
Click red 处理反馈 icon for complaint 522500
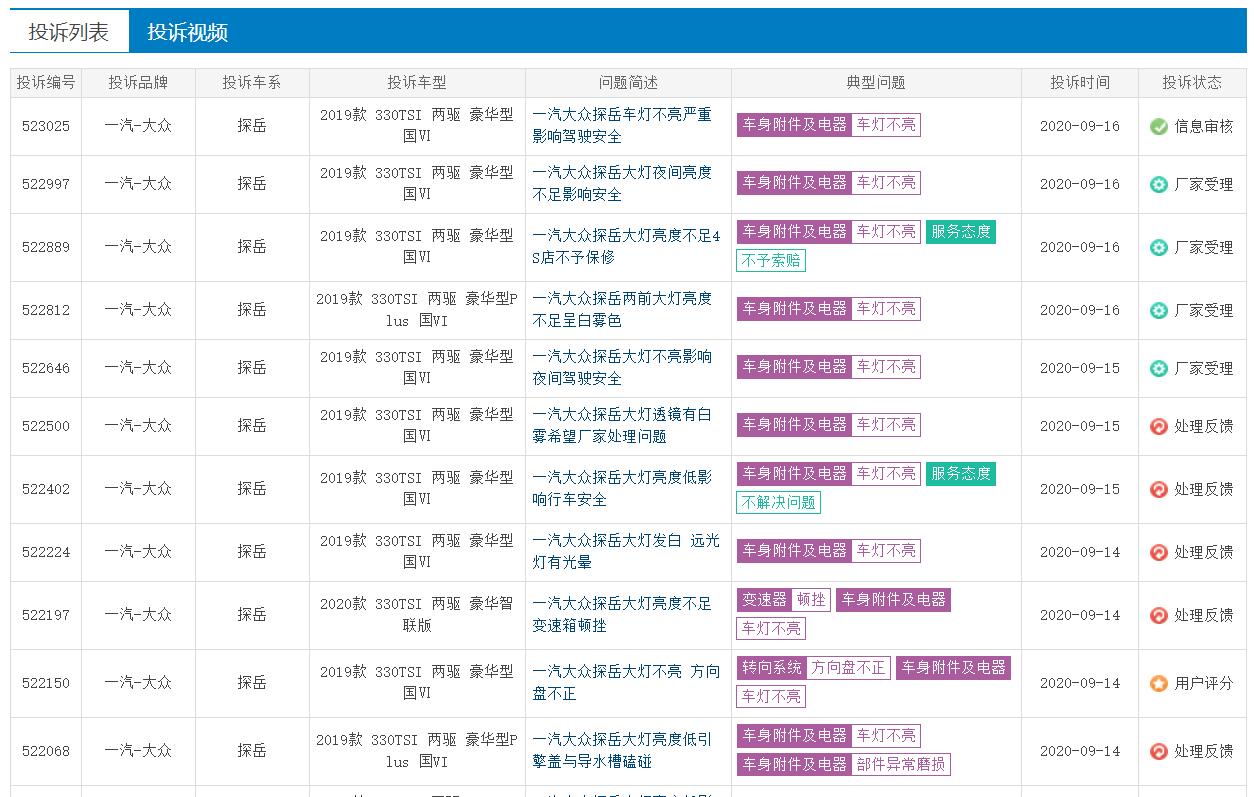1159,427
